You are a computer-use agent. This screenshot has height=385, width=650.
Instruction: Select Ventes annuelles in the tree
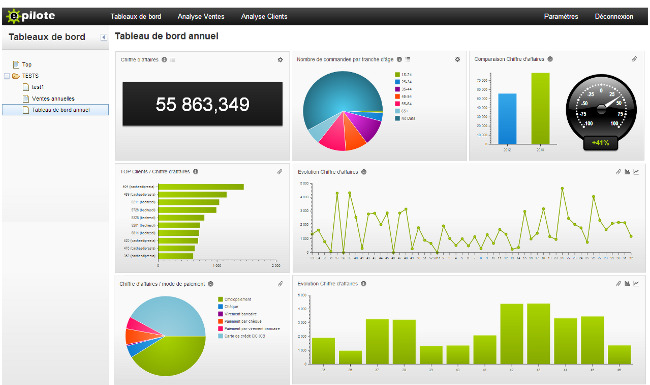pyautogui.click(x=53, y=99)
